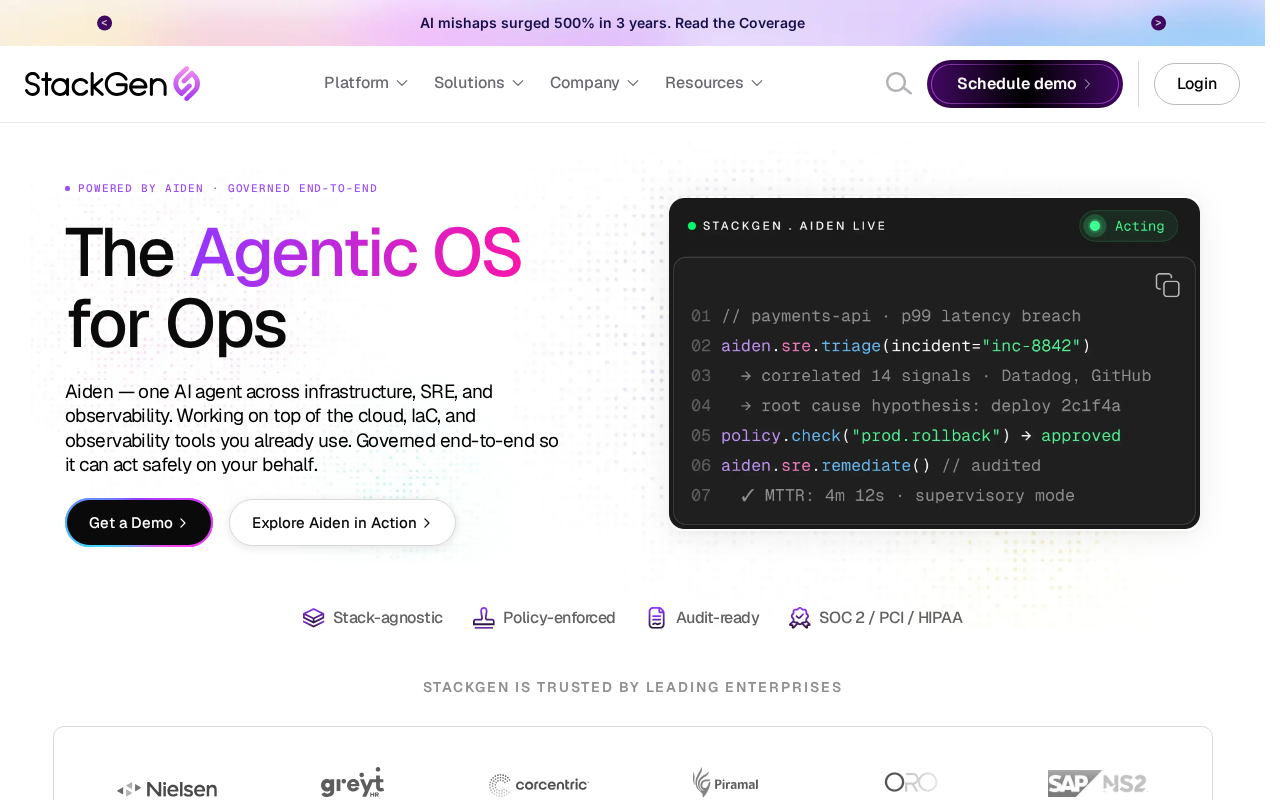This screenshot has height=800, width=1280.
Task: Click the Corcentric logo
Action: click(539, 785)
